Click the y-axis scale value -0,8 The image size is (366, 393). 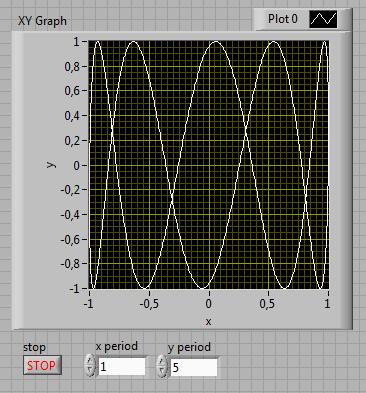[70, 264]
